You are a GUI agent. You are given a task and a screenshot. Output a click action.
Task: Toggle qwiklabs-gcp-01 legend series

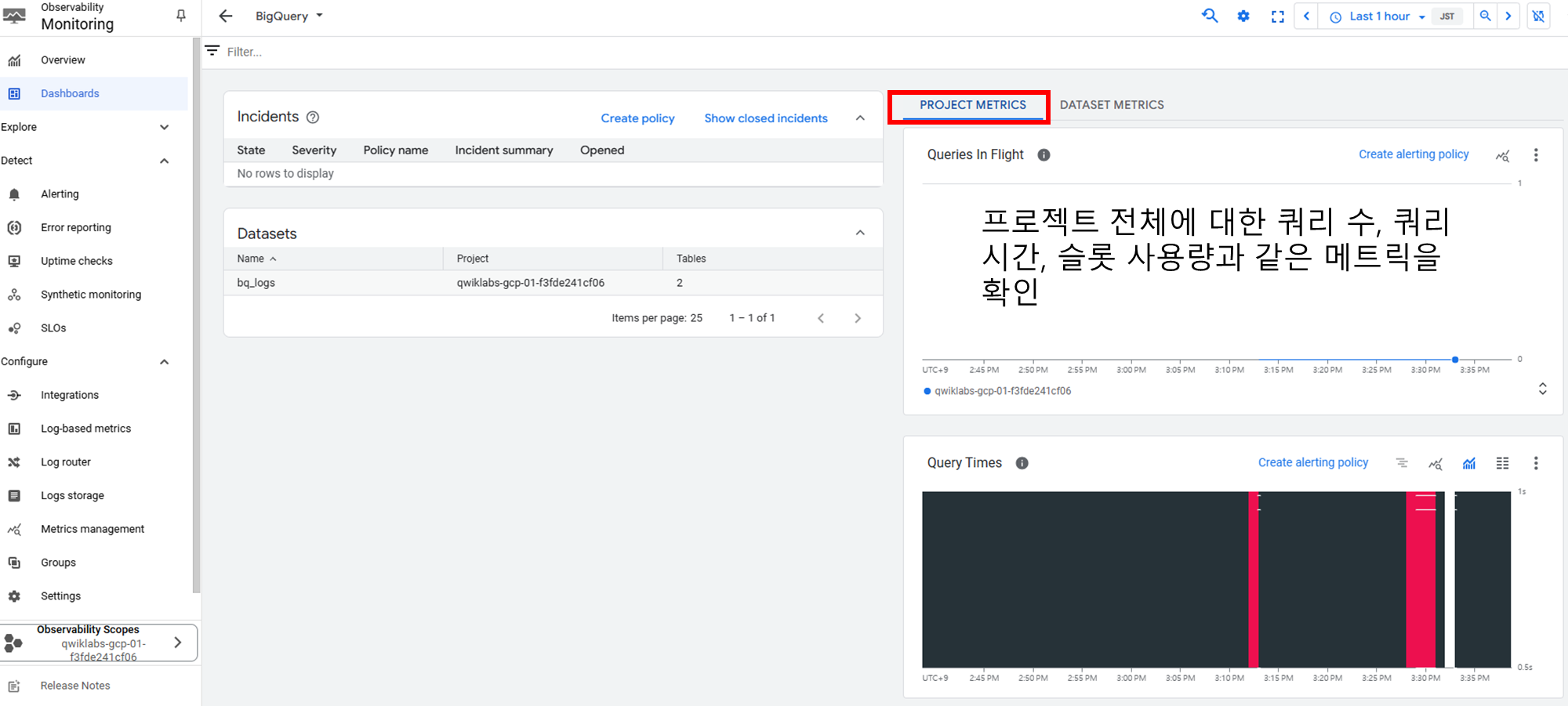[x=997, y=391]
